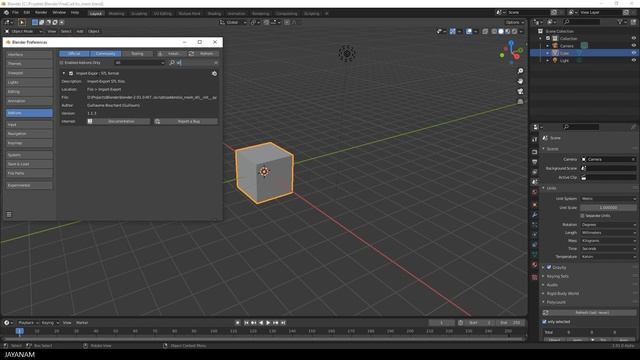Viewport: 640px width, 360px height.
Task: Jump to timeline end frame
Action: pyautogui.click(x=283, y=323)
